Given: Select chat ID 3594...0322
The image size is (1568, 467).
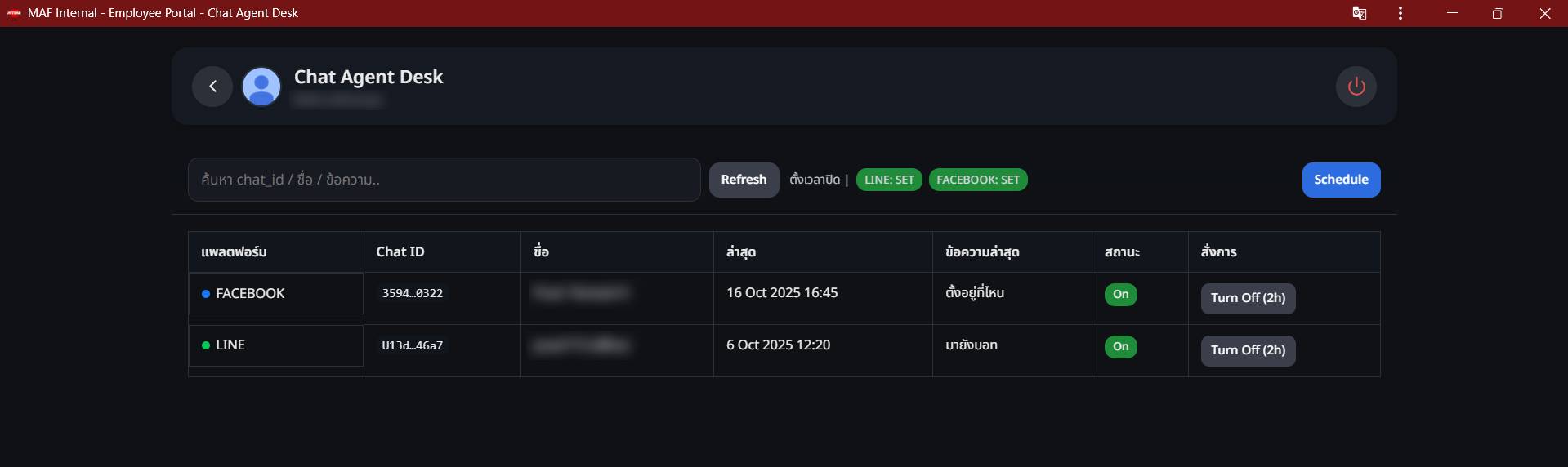Looking at the screenshot, I should (413, 293).
